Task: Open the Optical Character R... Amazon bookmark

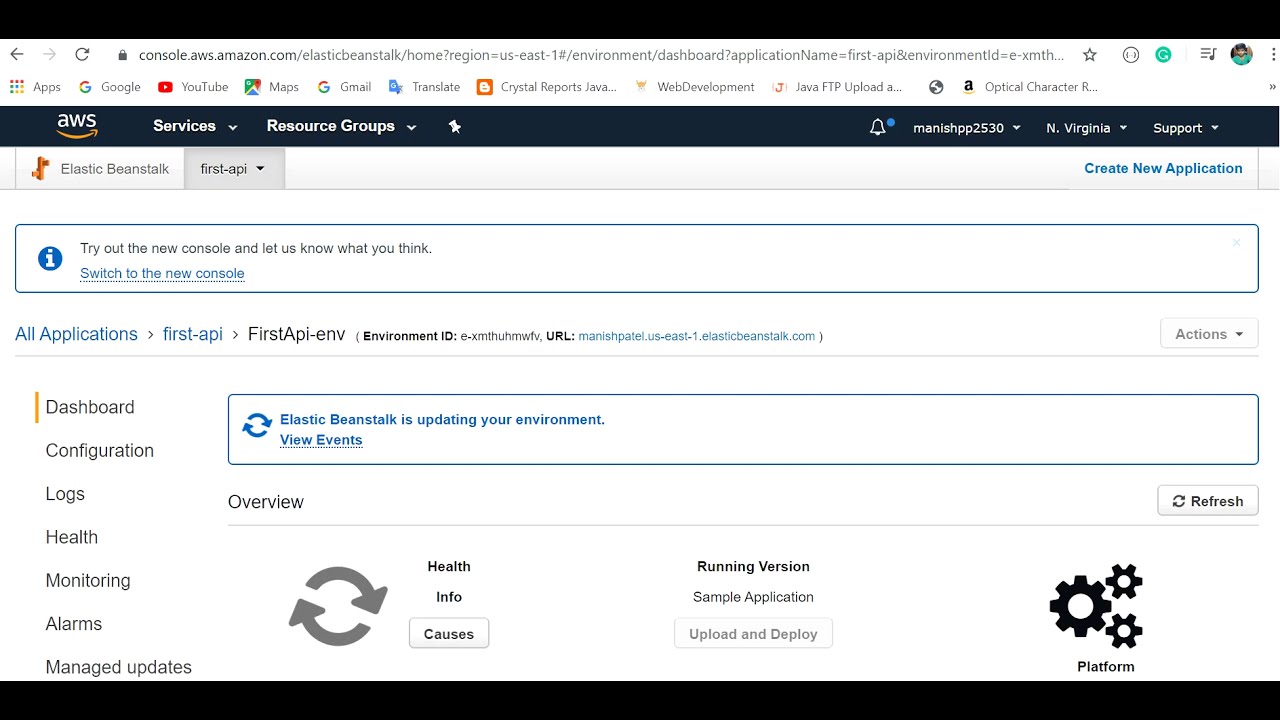Action: click(1029, 87)
